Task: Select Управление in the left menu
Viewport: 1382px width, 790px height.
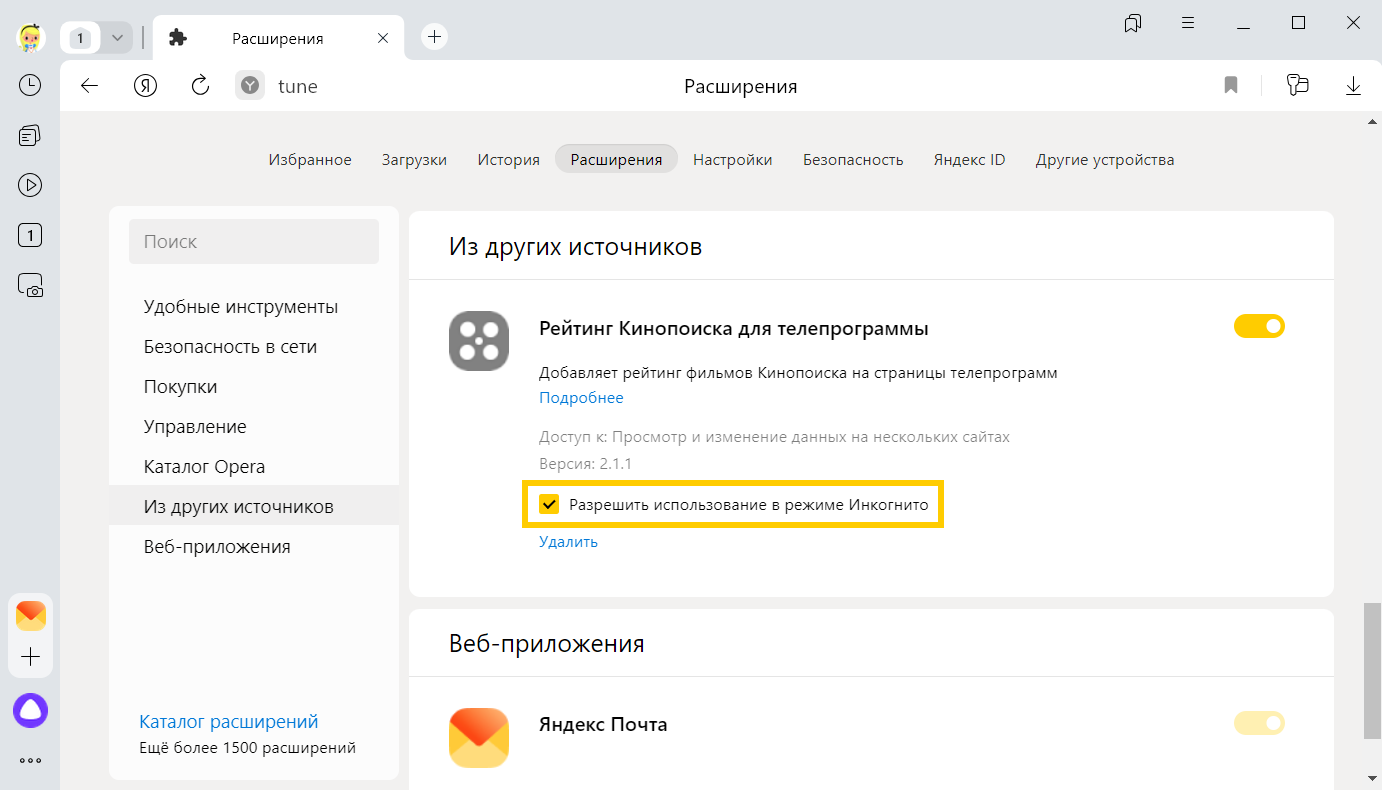Action: (254, 426)
